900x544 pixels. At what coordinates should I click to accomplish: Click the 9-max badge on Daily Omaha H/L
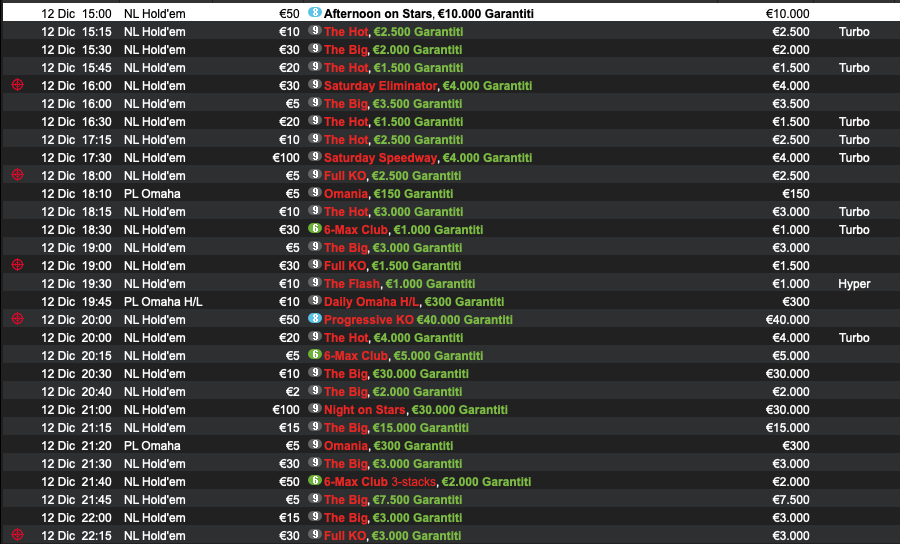pyautogui.click(x=315, y=301)
